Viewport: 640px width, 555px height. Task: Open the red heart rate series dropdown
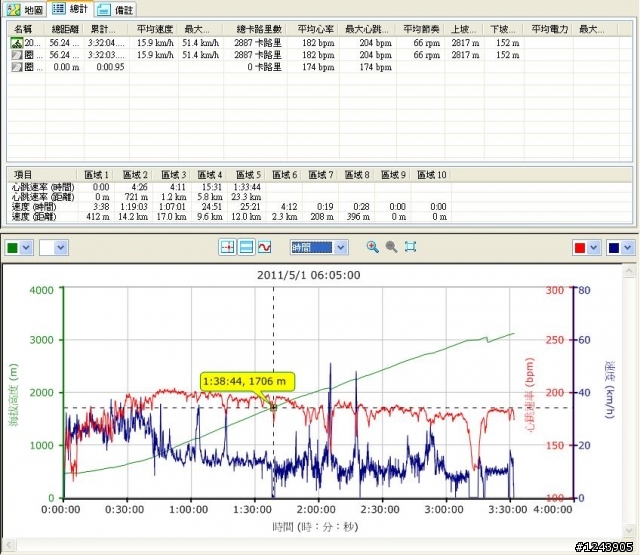[x=593, y=248]
